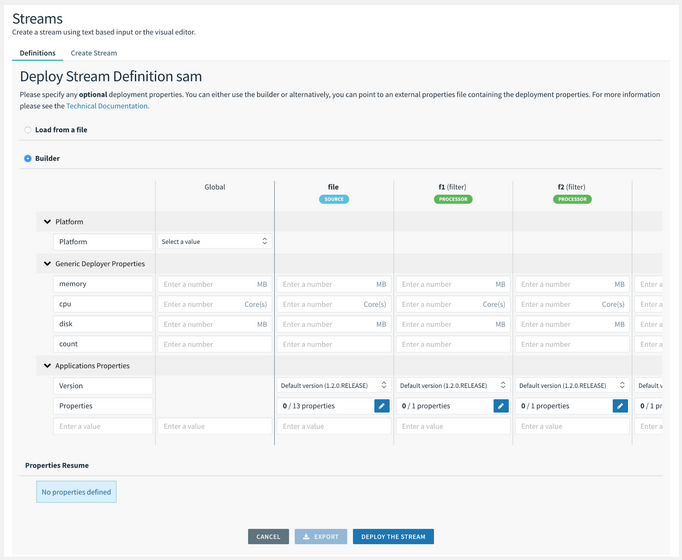
Task: Open the Technical Documentation link
Action: pos(107,106)
